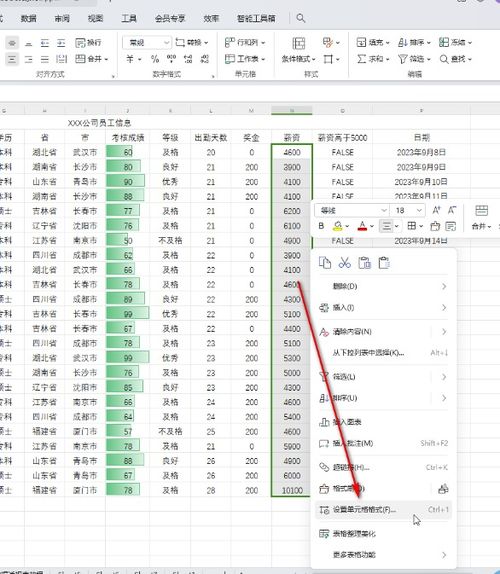Screen dimensions: 500x574
Task: Click the percent style icon in the ribbon
Action: pos(155,59)
